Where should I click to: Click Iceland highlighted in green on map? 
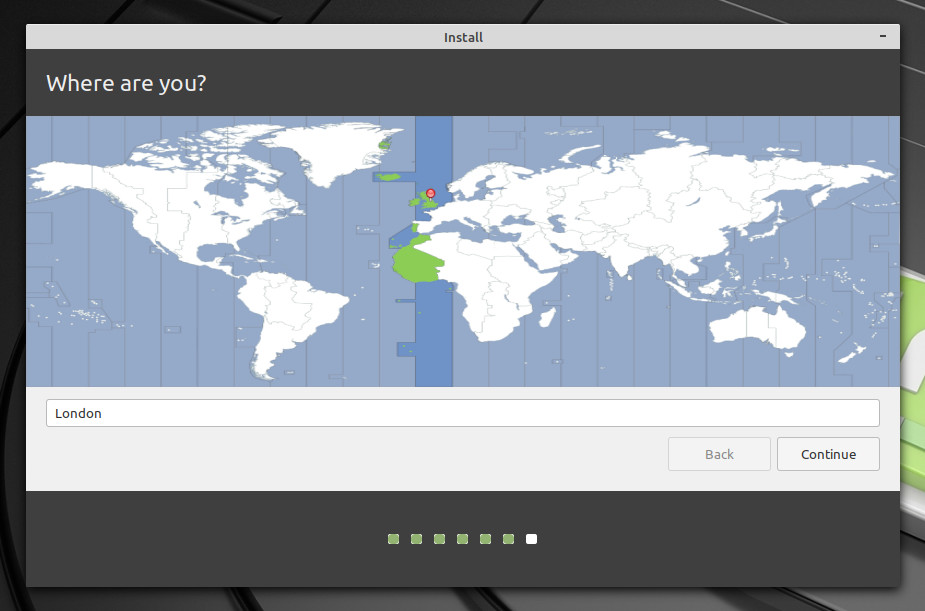388,176
